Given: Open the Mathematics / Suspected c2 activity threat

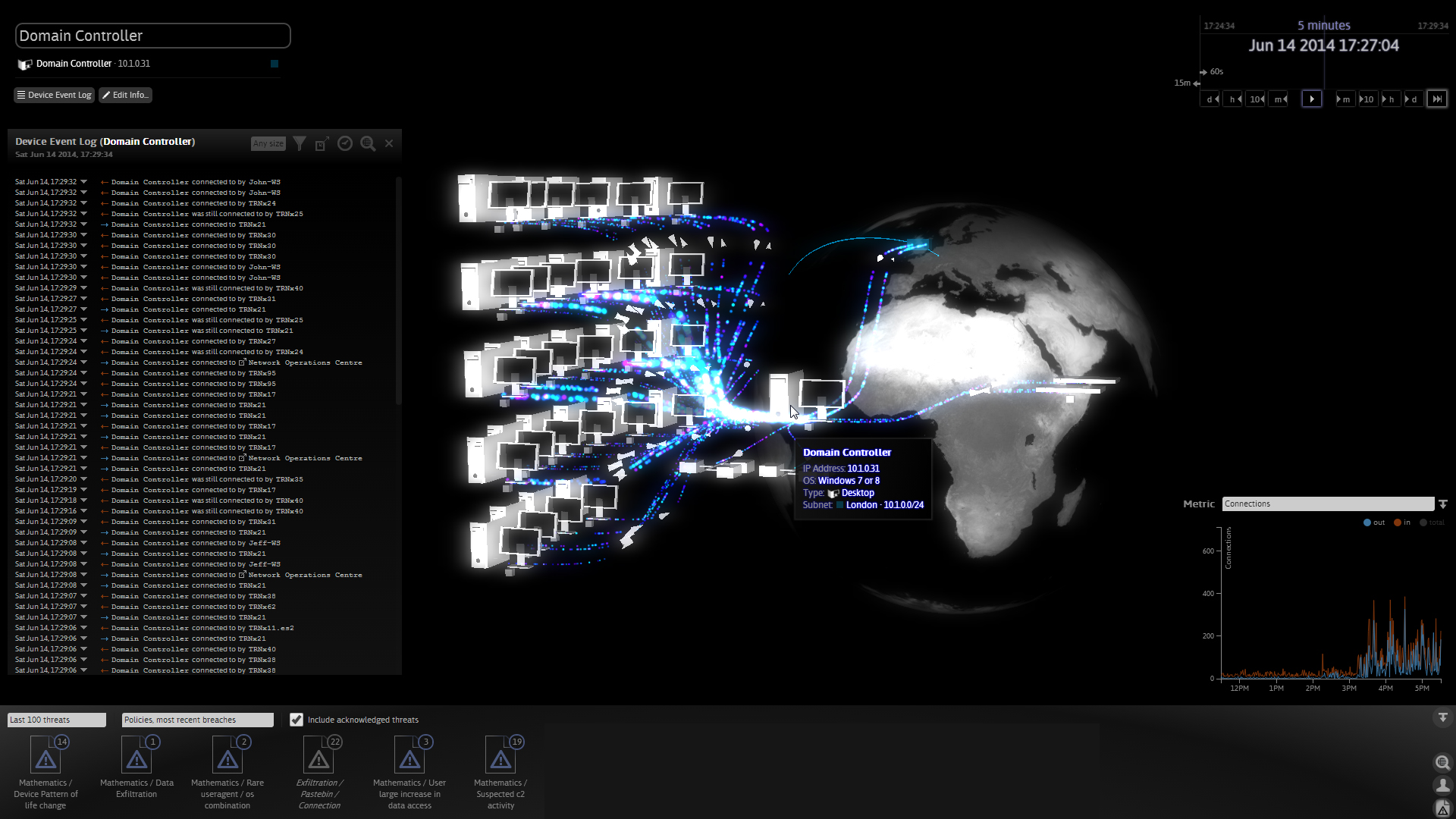Looking at the screenshot, I should click(x=500, y=758).
